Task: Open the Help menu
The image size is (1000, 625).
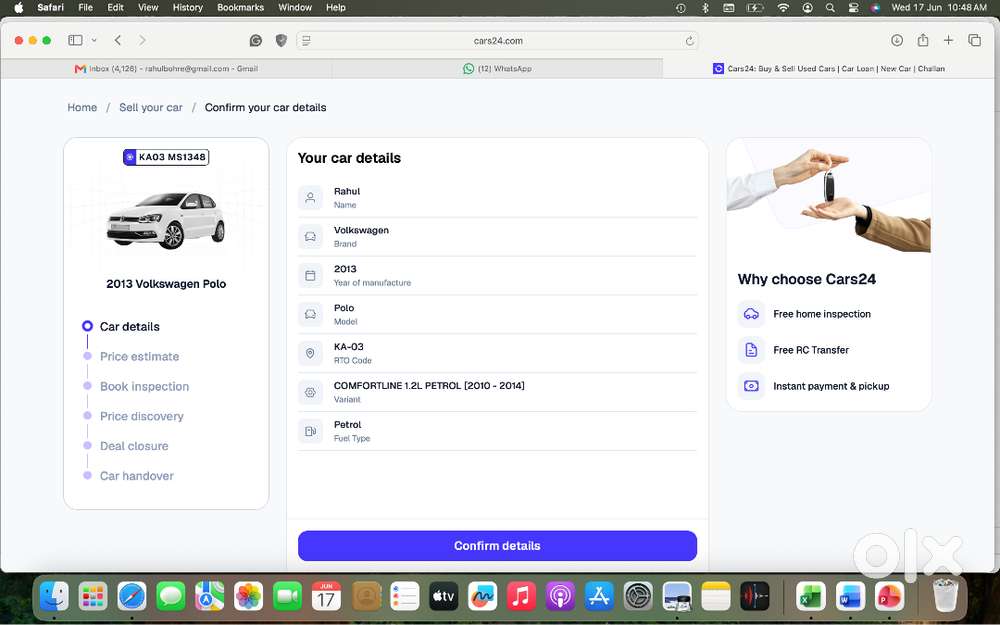Action: tap(335, 8)
